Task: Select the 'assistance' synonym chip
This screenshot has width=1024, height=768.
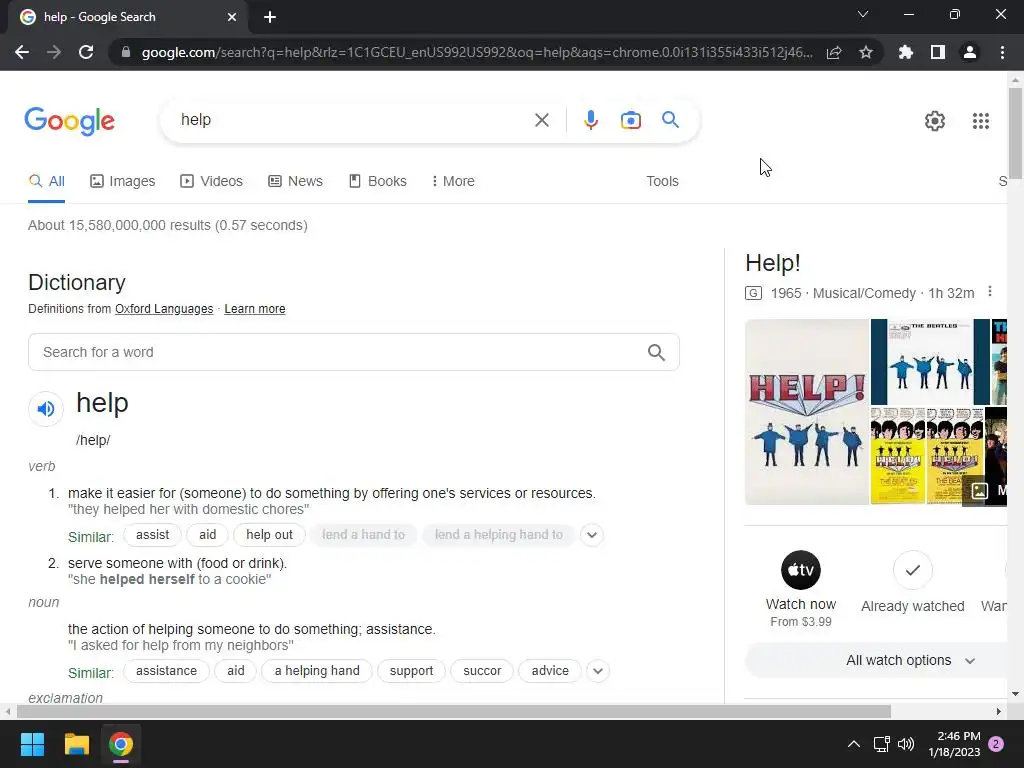Action: [166, 671]
